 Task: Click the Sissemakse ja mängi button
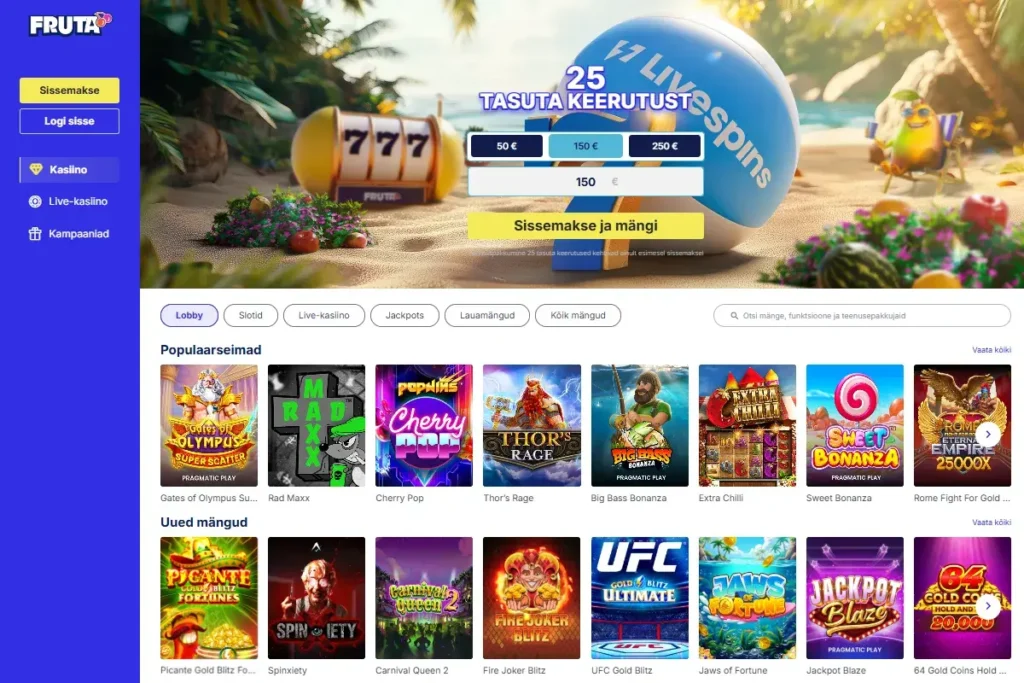click(x=586, y=226)
